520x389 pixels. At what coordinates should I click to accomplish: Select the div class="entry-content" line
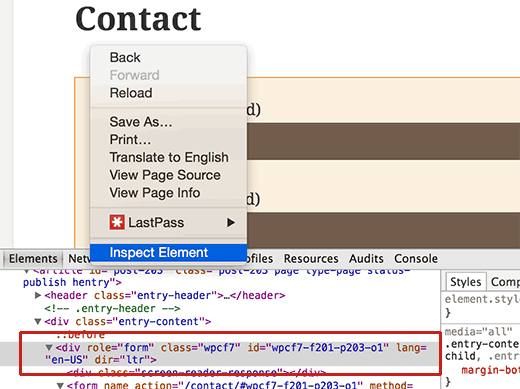point(127,322)
